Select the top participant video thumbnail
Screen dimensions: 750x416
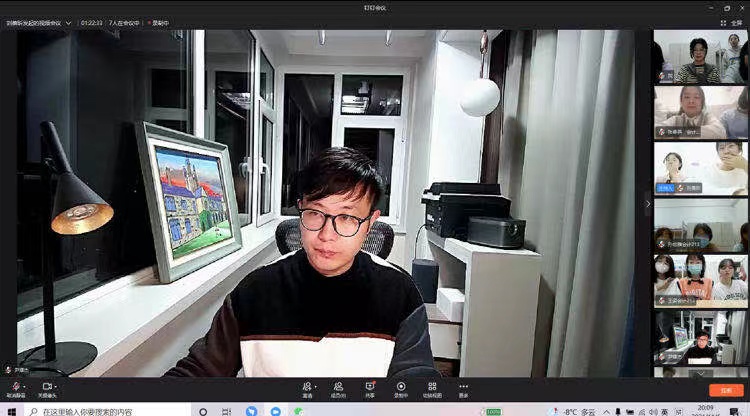click(x=701, y=56)
